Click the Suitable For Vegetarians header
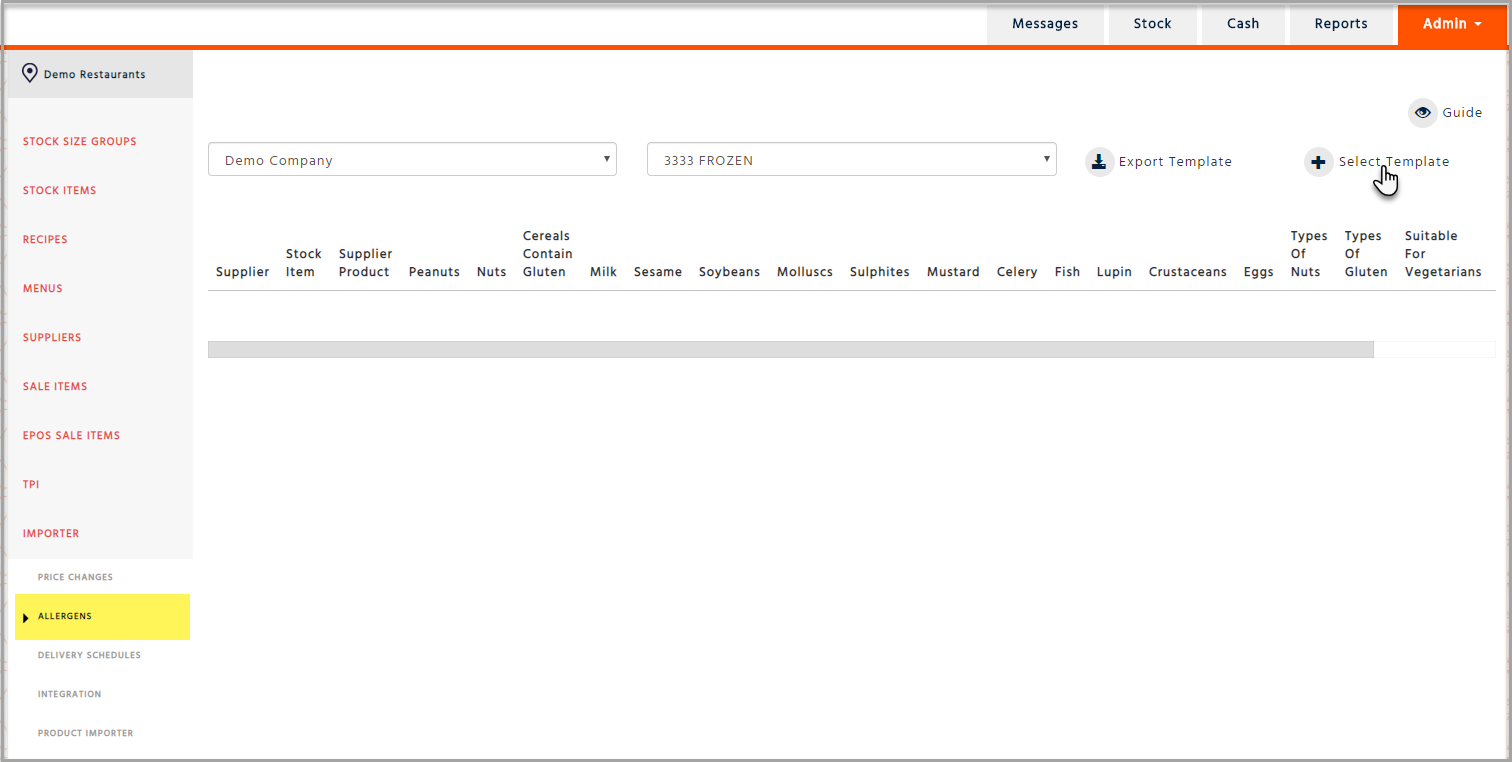 pos(1443,254)
